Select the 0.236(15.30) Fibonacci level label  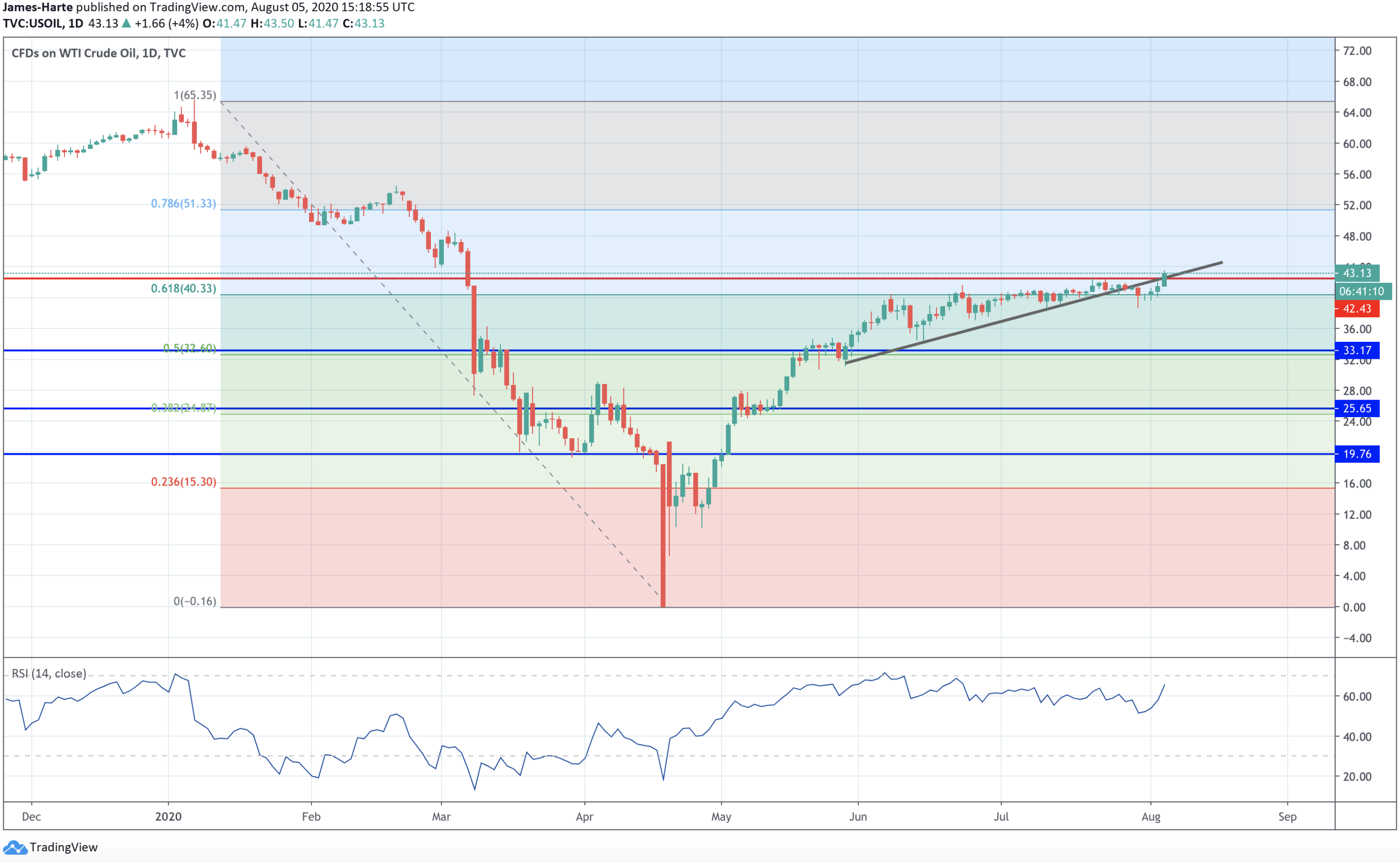pos(184,482)
